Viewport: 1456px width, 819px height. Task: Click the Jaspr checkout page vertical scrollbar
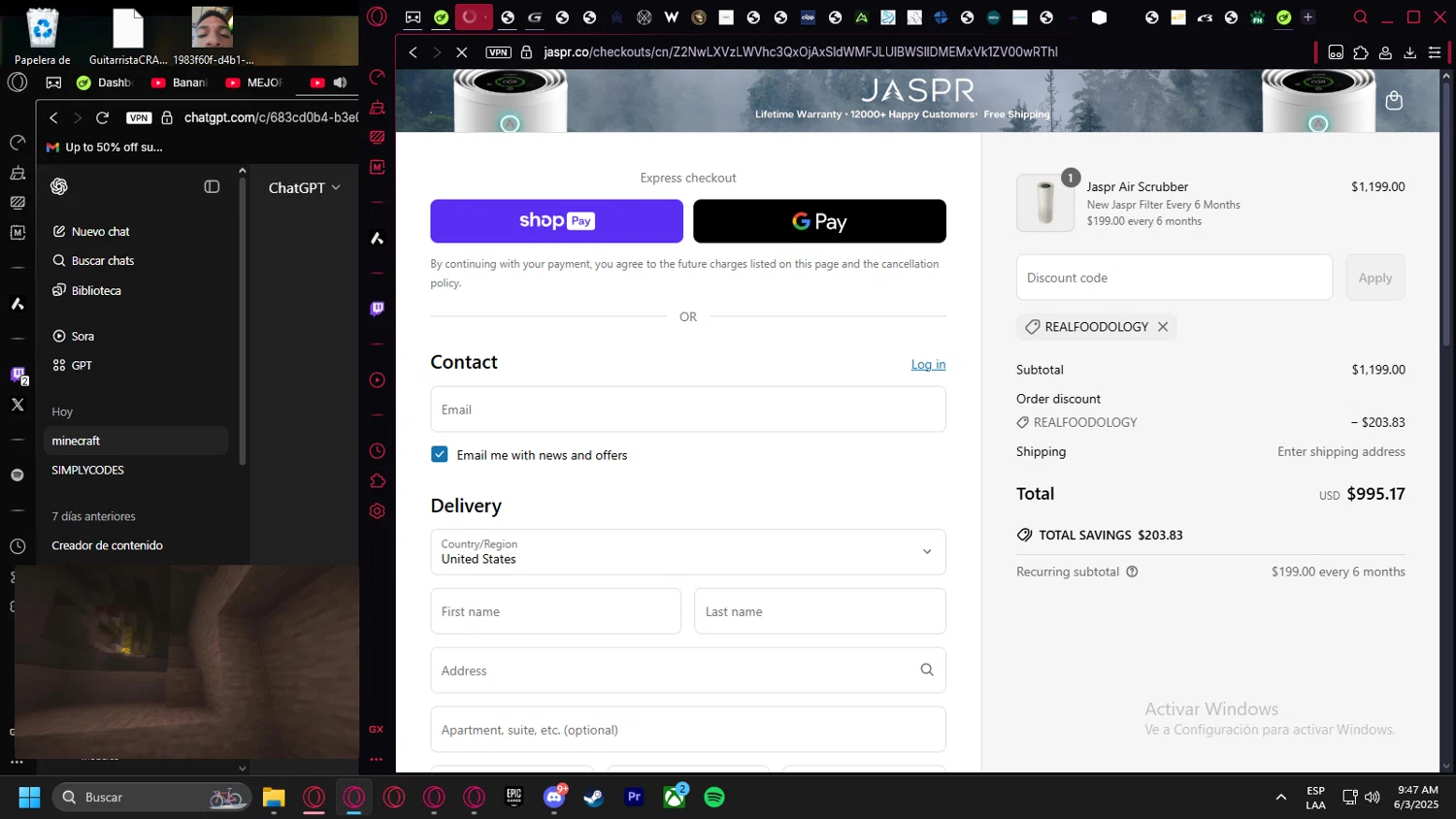[x=1447, y=213]
